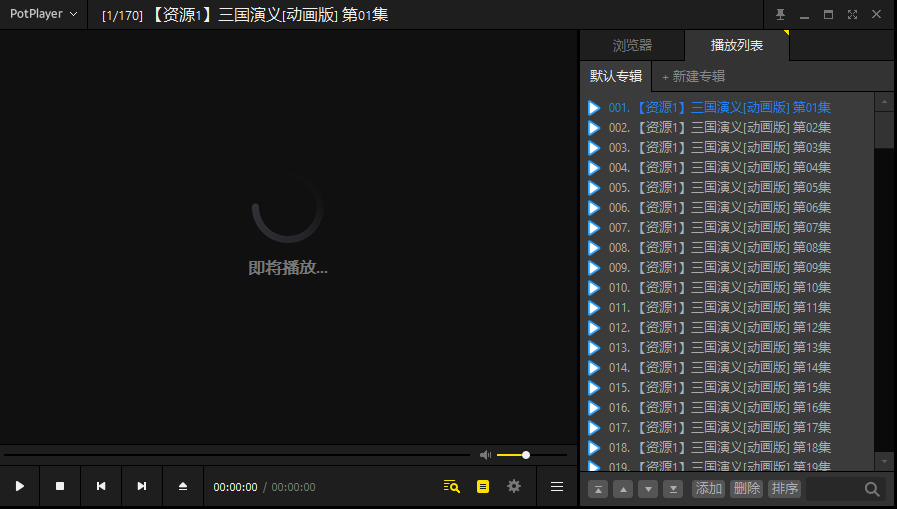Click the playlist search input field
Viewport: 897px width, 509px height.
[834, 489]
